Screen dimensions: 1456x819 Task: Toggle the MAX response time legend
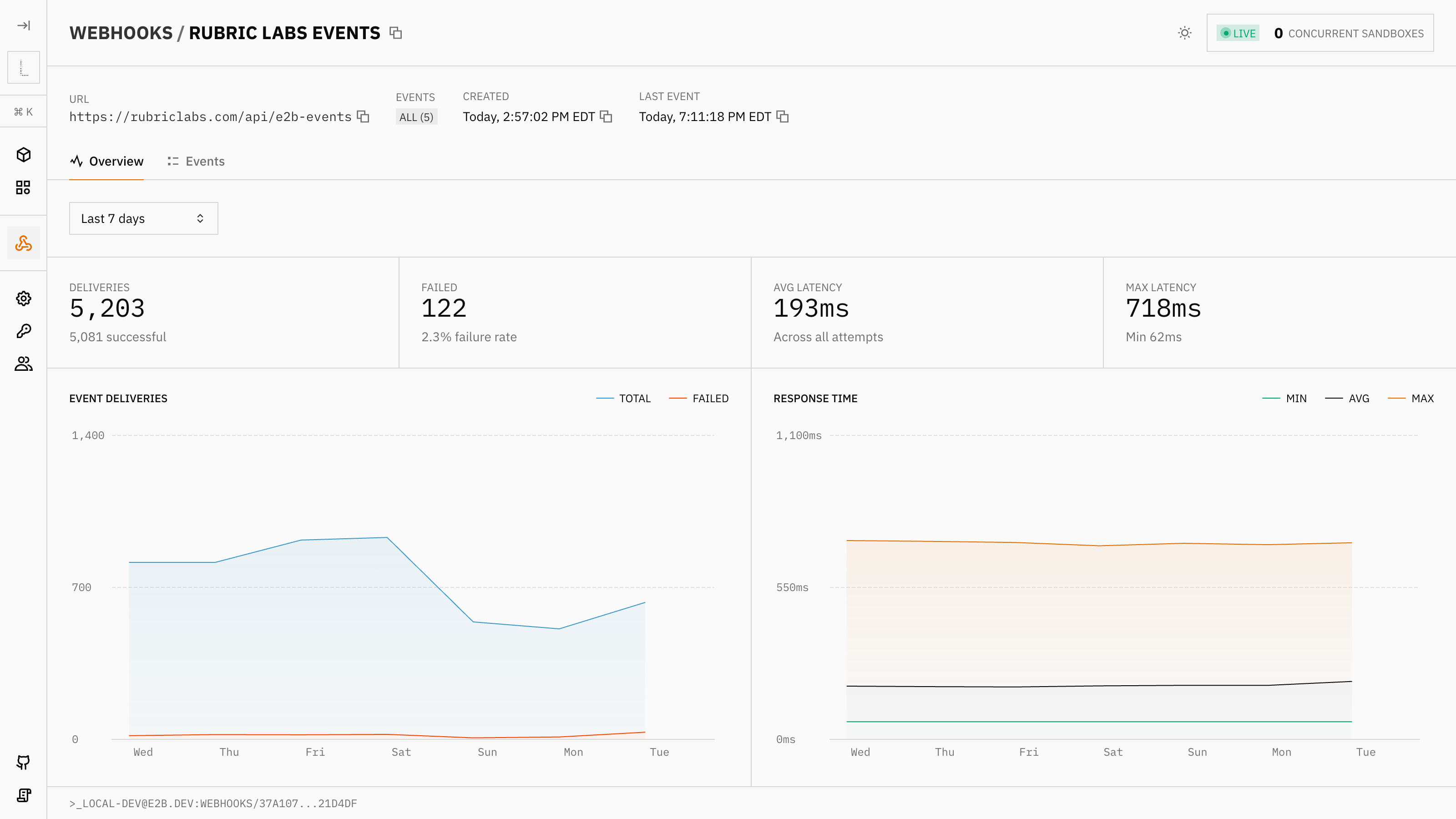coord(1411,399)
